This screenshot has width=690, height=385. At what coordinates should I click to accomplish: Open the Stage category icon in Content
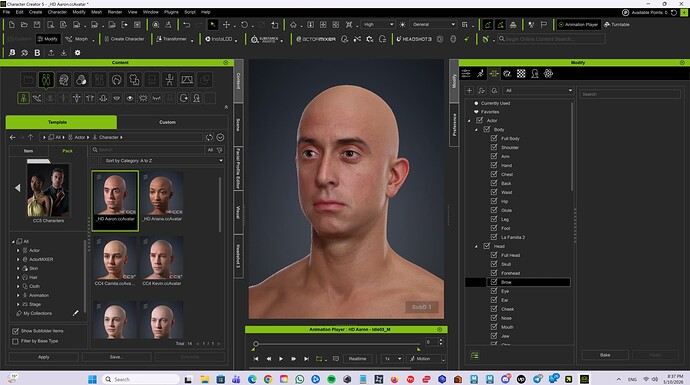187,80
